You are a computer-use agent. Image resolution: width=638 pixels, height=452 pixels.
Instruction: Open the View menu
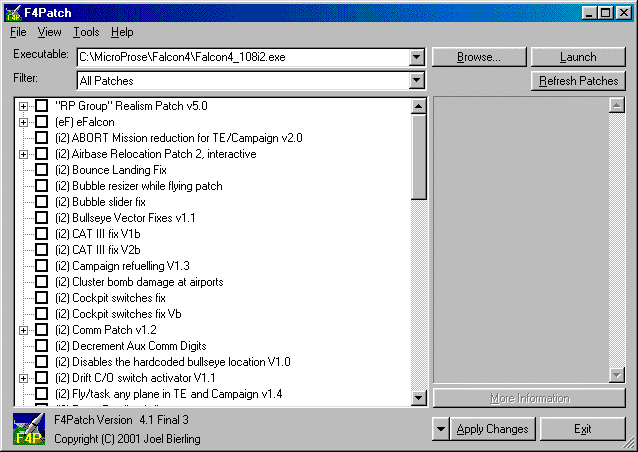tap(49, 33)
